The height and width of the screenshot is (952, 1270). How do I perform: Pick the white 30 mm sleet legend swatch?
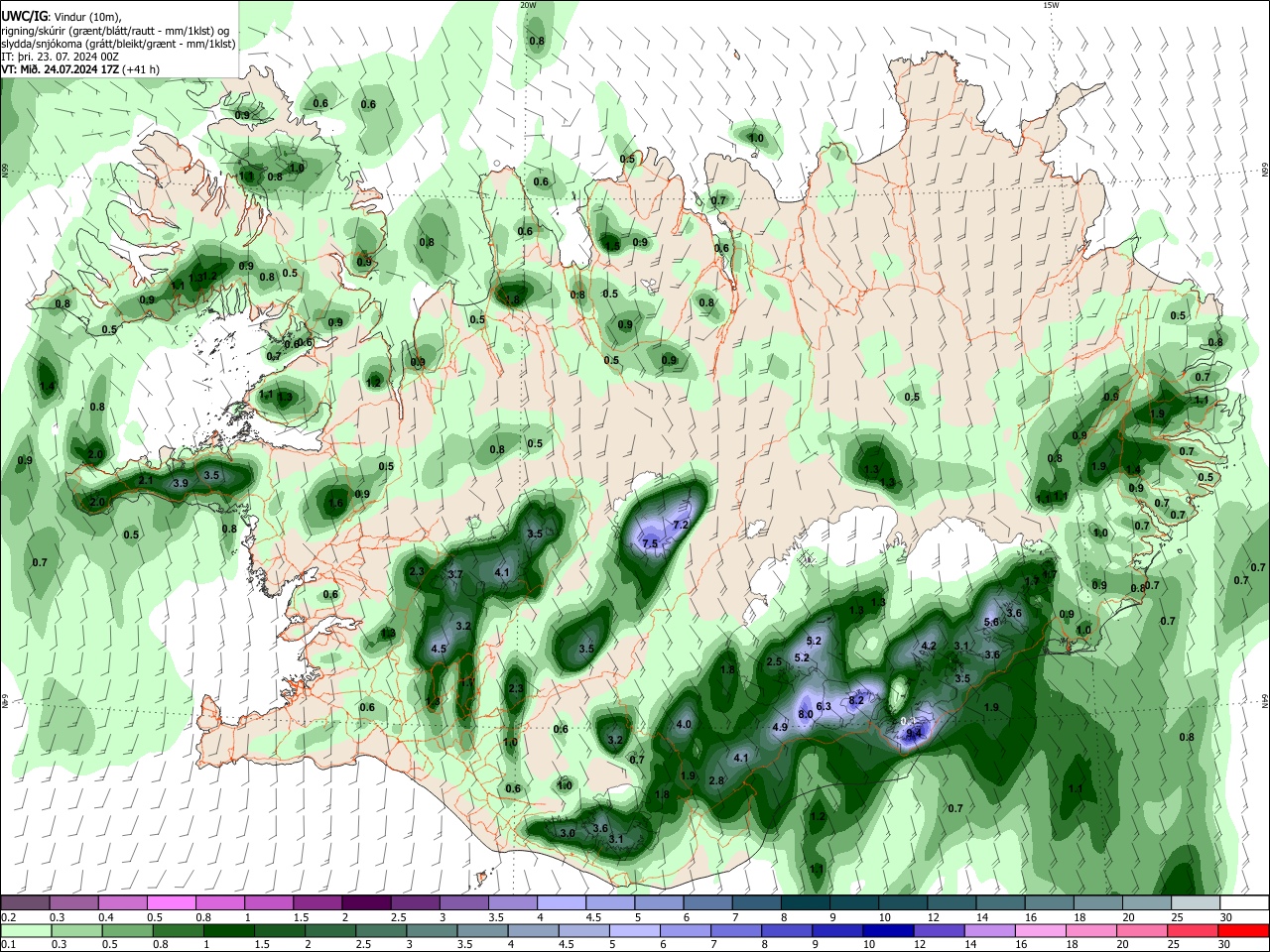tap(1244, 902)
